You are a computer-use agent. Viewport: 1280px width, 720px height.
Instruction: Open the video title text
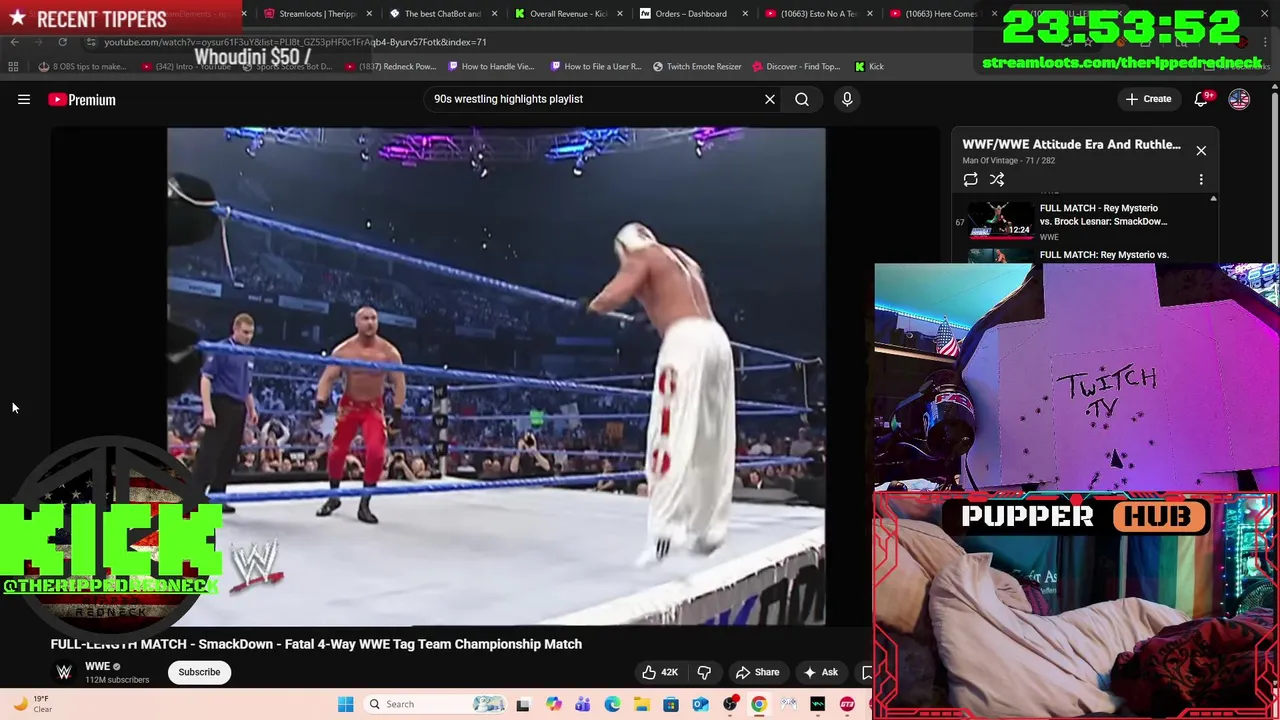click(x=316, y=644)
